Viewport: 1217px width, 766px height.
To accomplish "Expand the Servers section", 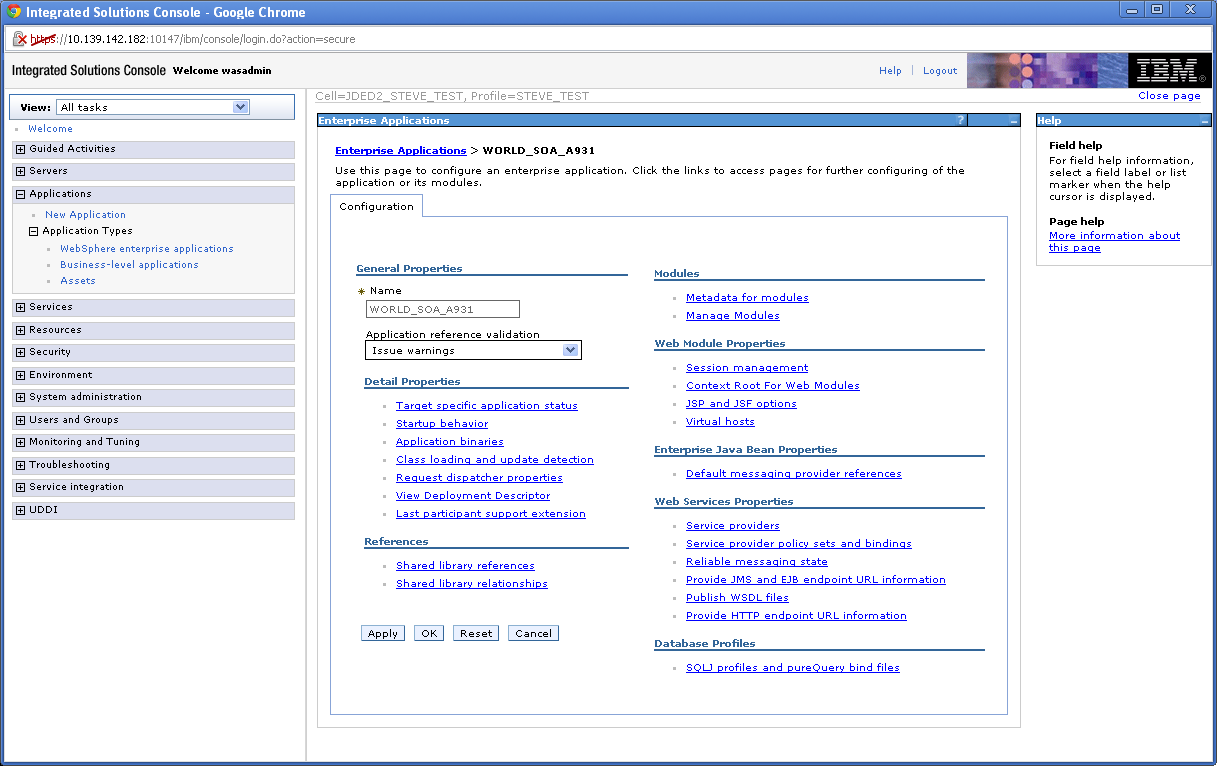I will pos(21,171).
